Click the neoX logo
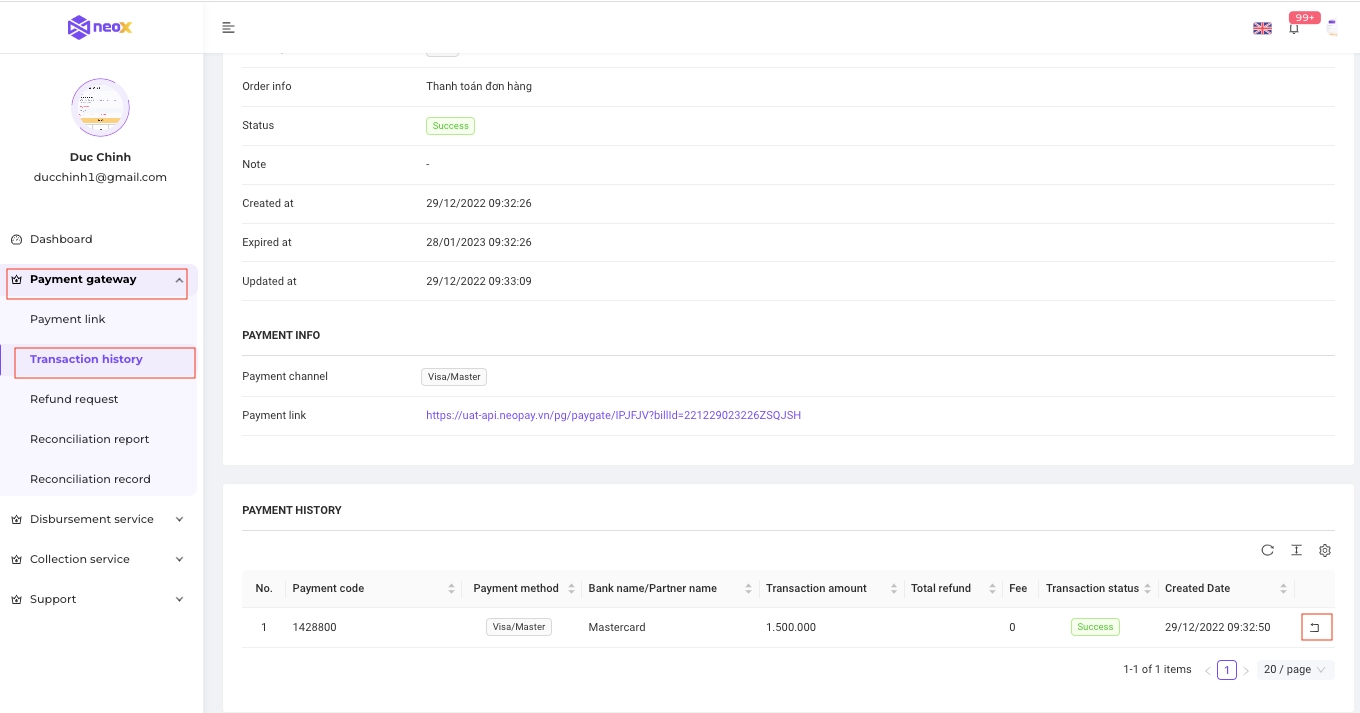This screenshot has width=1360, height=713. coord(100,27)
